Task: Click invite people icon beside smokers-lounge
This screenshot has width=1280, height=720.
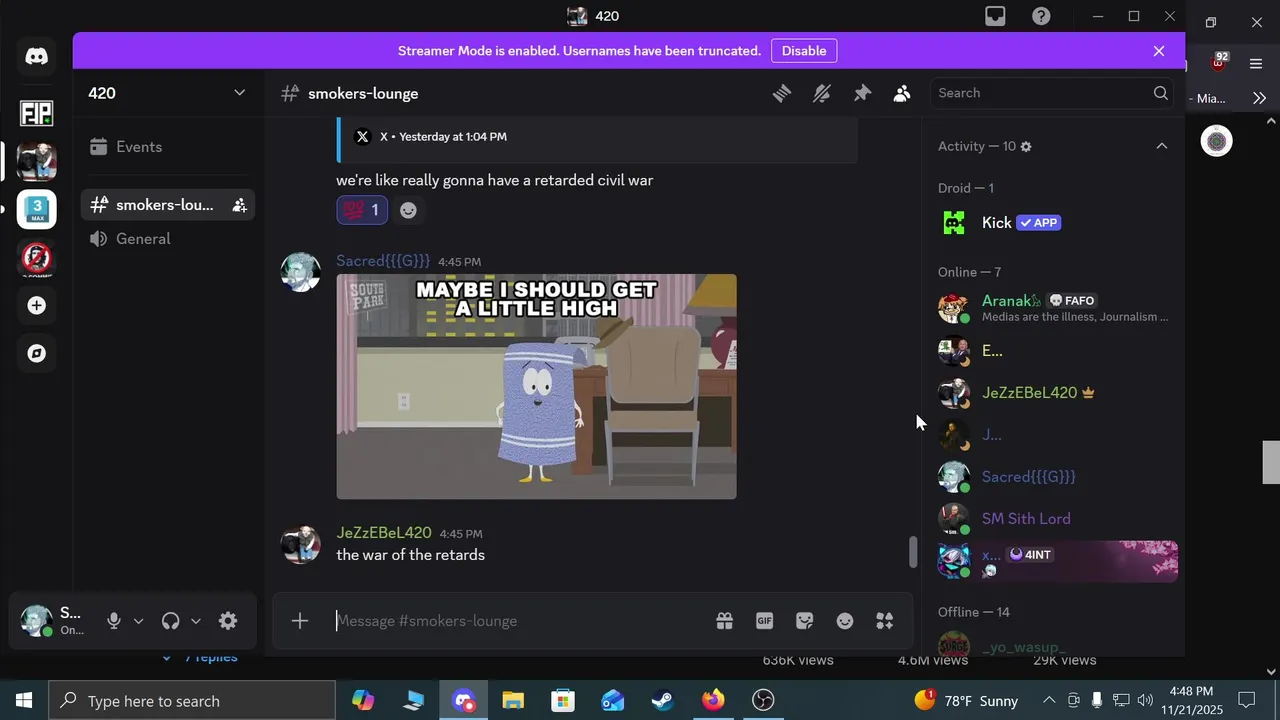Action: coord(240,205)
